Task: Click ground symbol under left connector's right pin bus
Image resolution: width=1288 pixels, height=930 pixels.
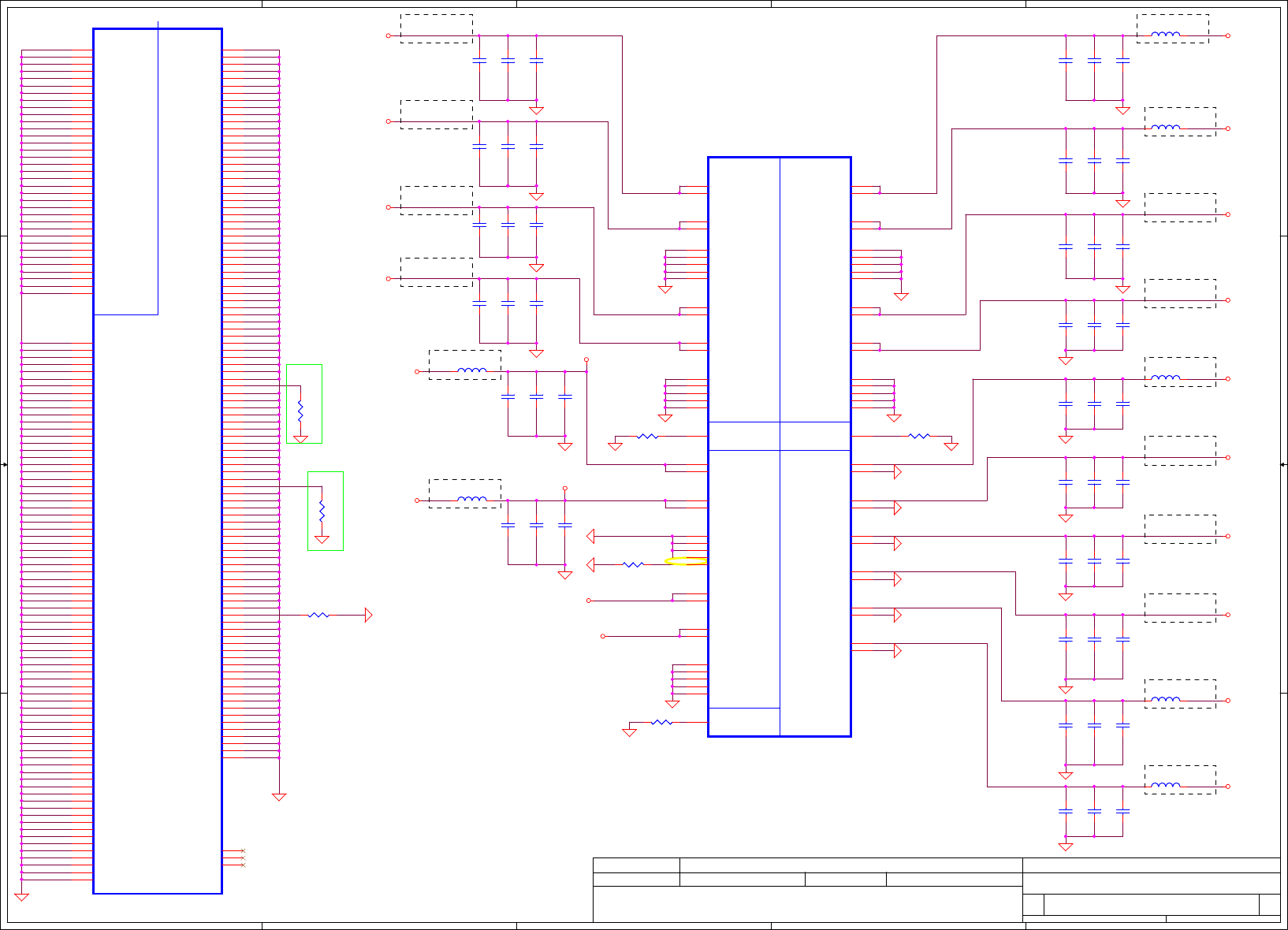Action: pos(279,797)
